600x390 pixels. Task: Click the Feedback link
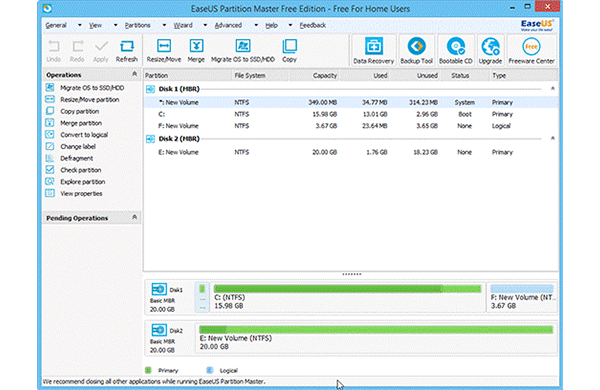coord(313,25)
